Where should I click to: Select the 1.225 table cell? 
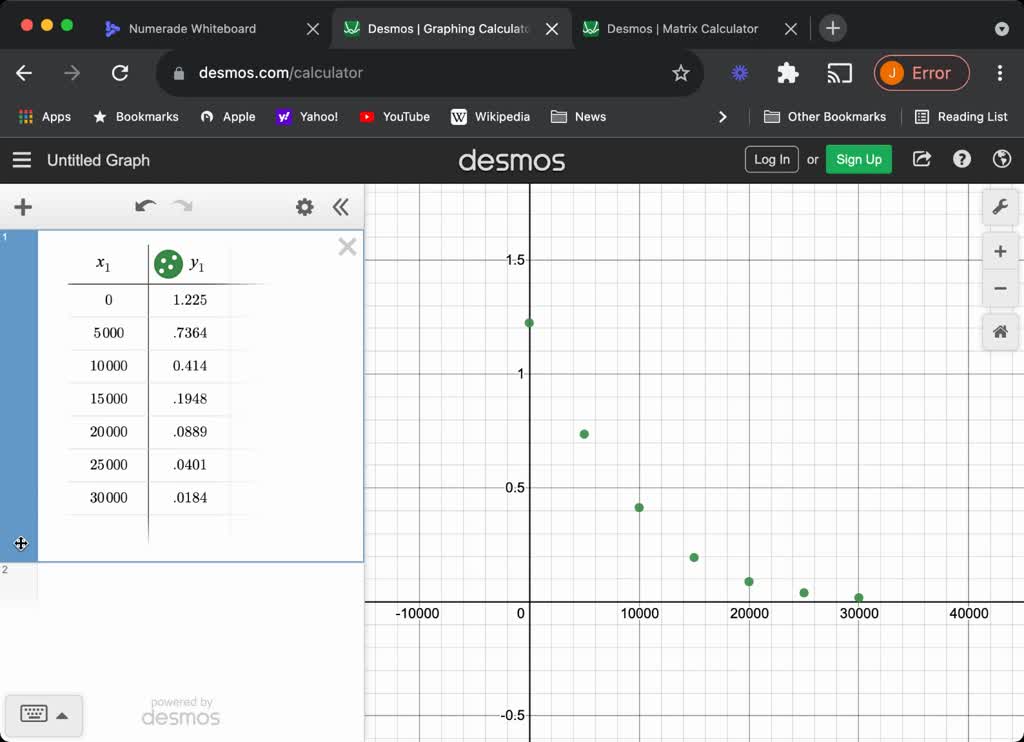(189, 300)
